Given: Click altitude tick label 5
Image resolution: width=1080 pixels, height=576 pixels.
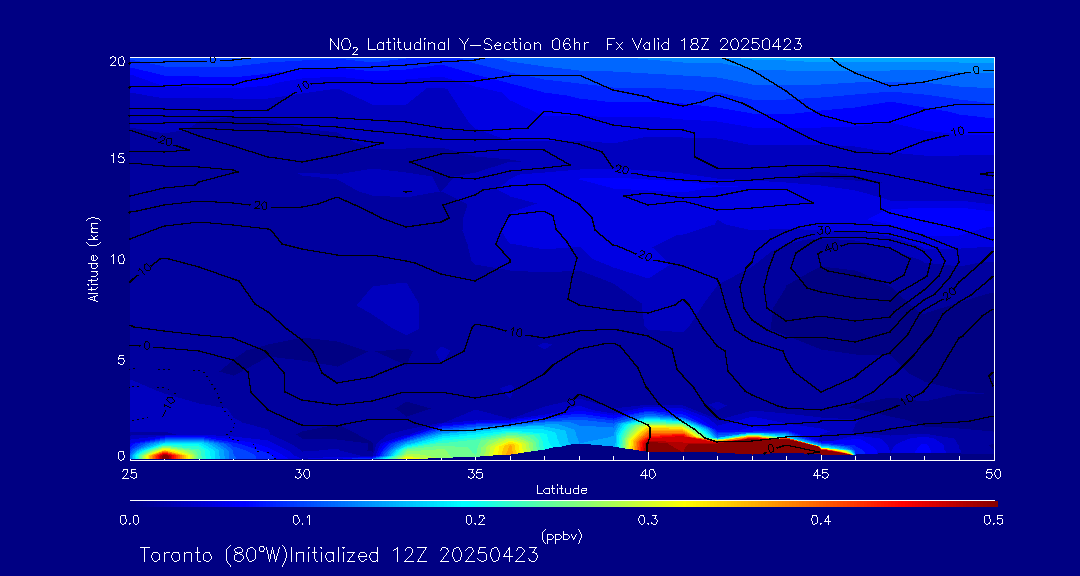Looking at the screenshot, I should (x=121, y=360).
